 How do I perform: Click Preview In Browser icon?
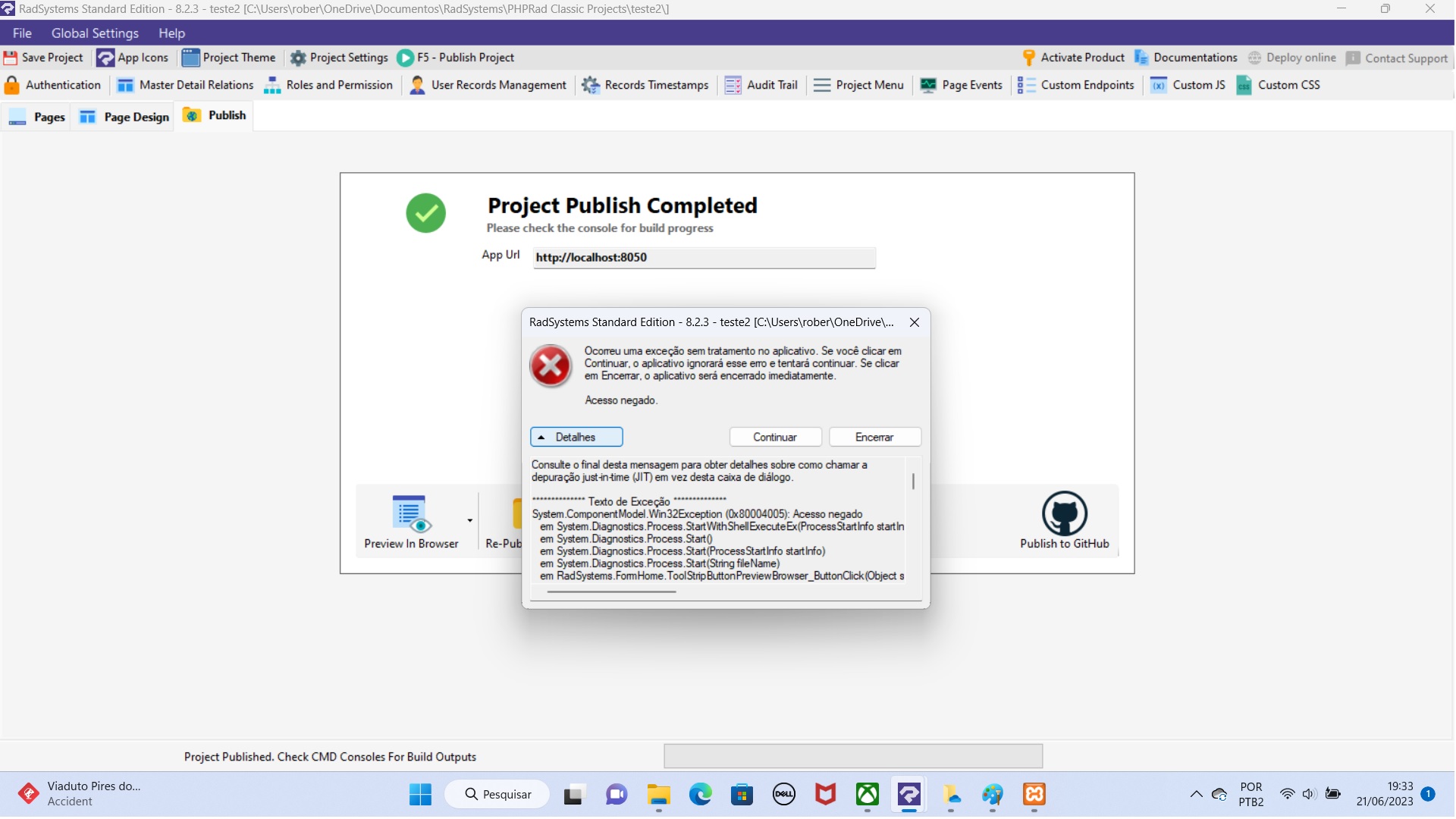(411, 513)
